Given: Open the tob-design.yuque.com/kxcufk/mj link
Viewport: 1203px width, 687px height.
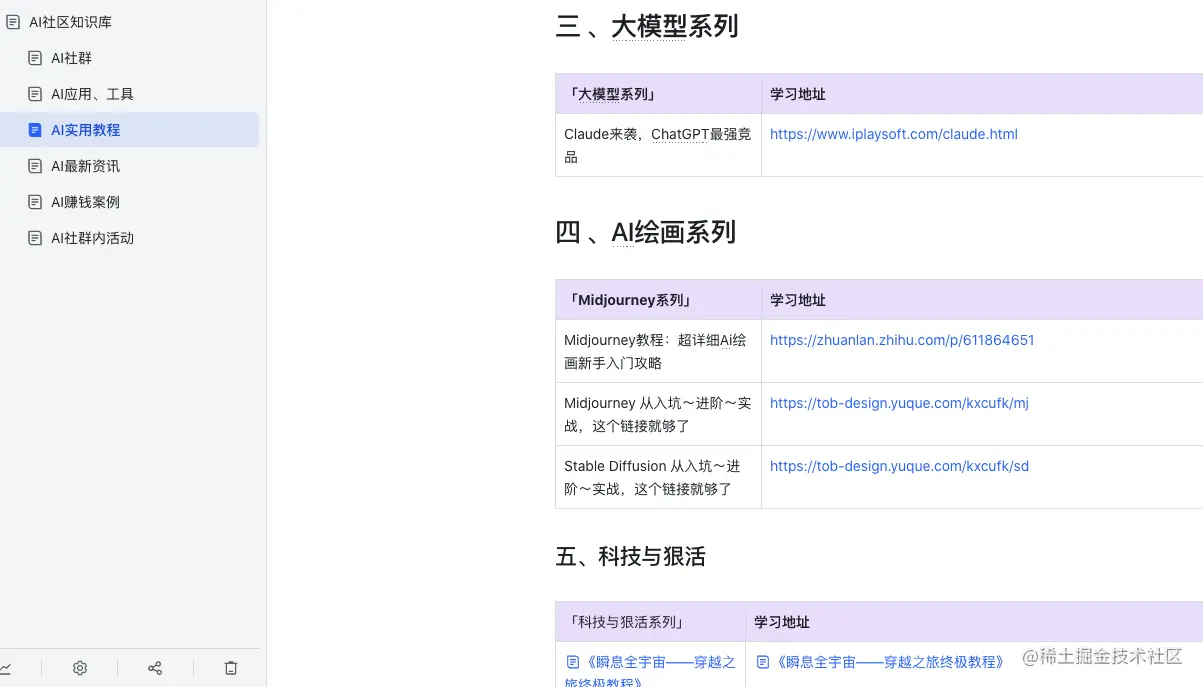Looking at the screenshot, I should point(899,403).
